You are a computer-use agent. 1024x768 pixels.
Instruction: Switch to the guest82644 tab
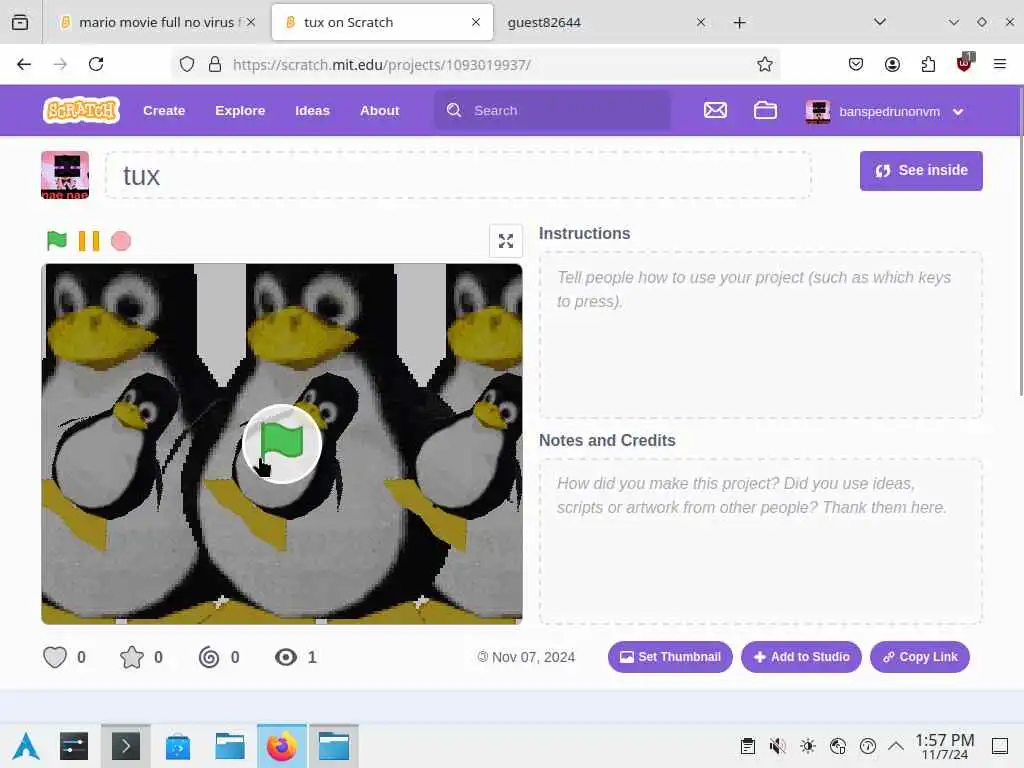tap(605, 22)
